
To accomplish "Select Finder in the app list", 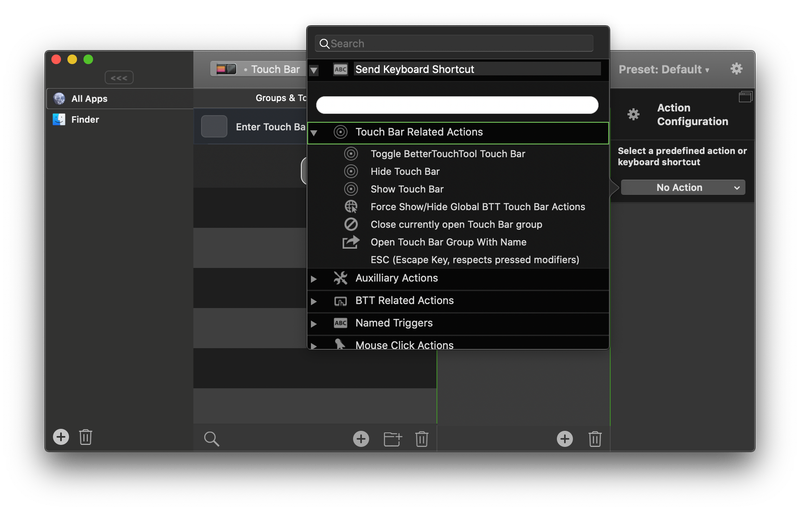I will tap(120, 119).
